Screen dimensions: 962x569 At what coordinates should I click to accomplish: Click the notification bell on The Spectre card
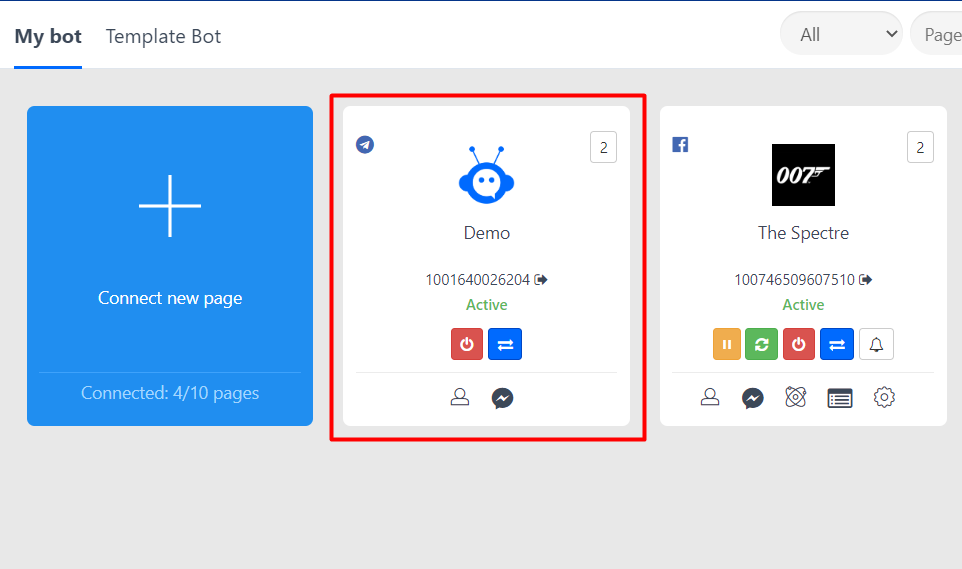click(876, 344)
